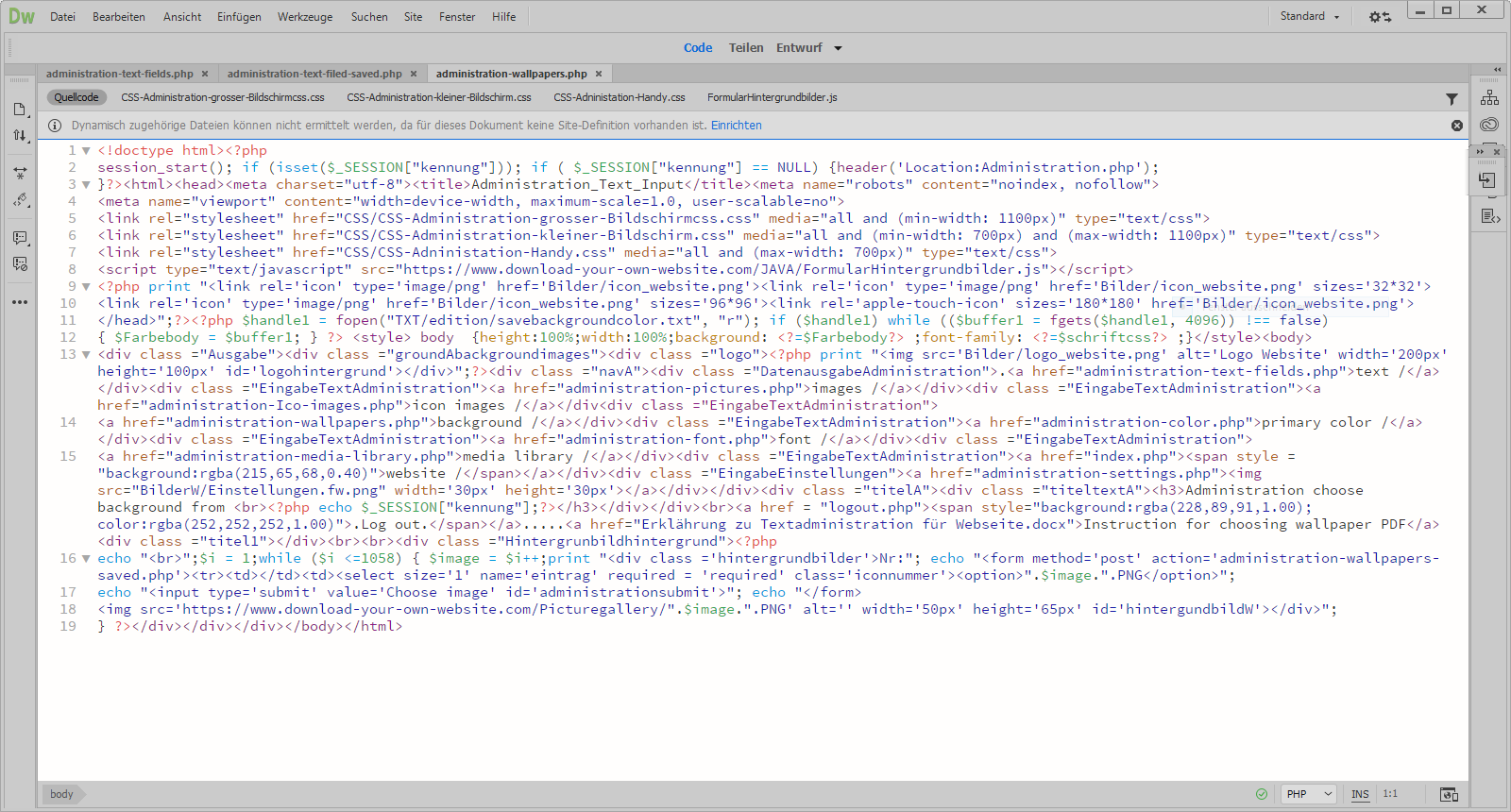
Task: Expand the right panel dock double-arrow
Action: coord(1497,70)
